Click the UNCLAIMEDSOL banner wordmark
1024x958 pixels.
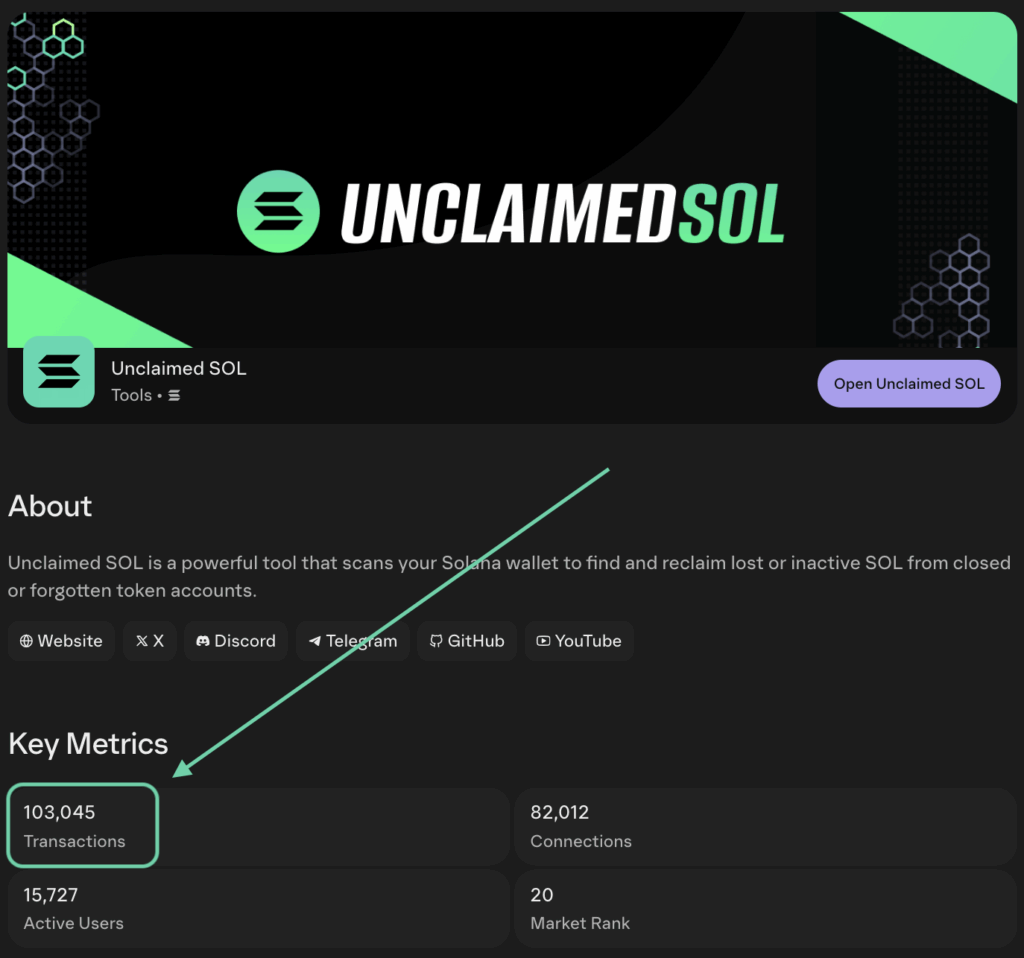[x=562, y=214]
